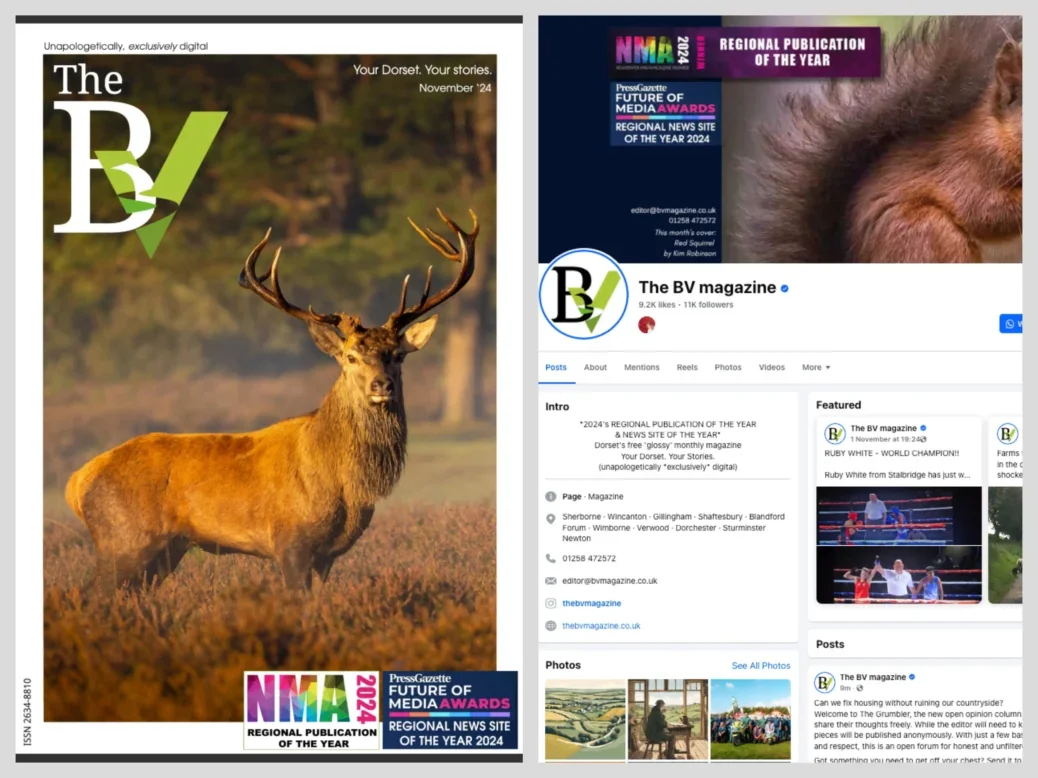Screen dimensions: 1038x778
Task: Open the Photos tab
Action: pyautogui.click(x=728, y=367)
